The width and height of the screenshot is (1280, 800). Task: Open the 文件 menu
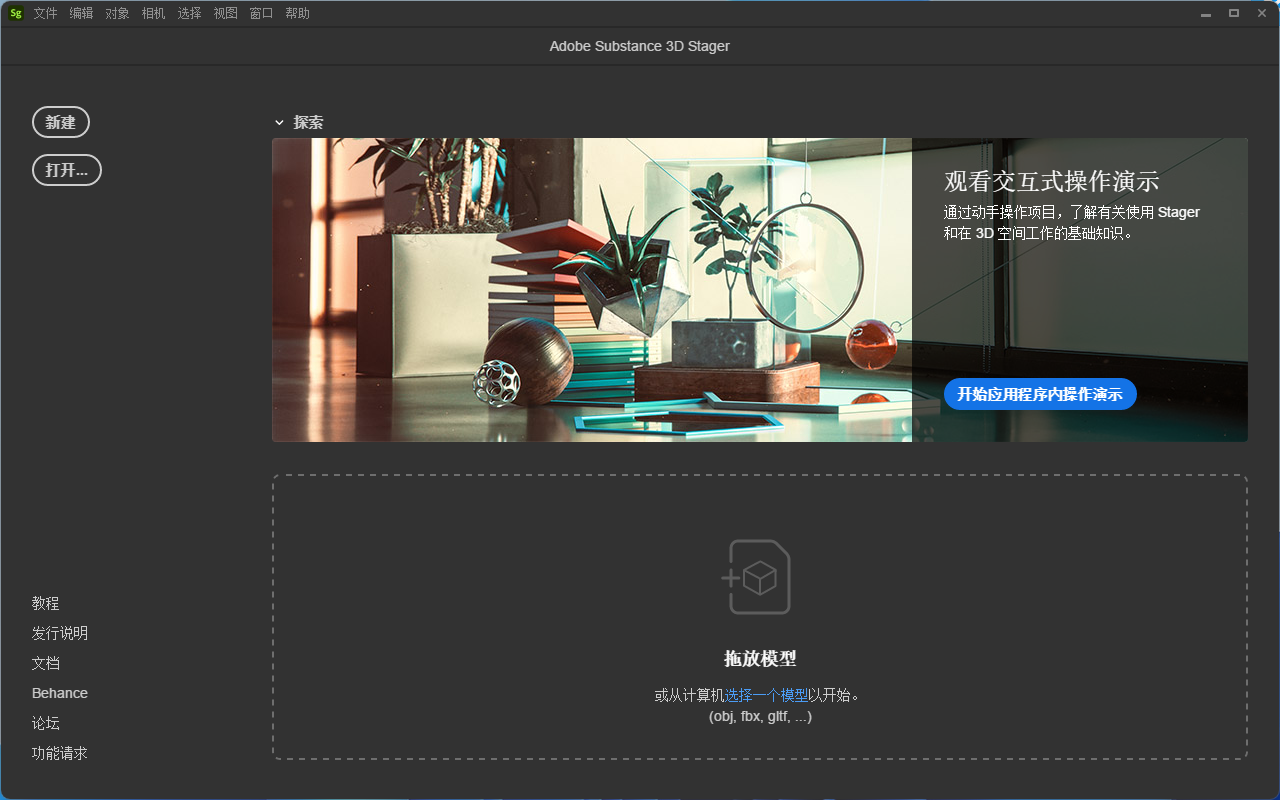46,13
